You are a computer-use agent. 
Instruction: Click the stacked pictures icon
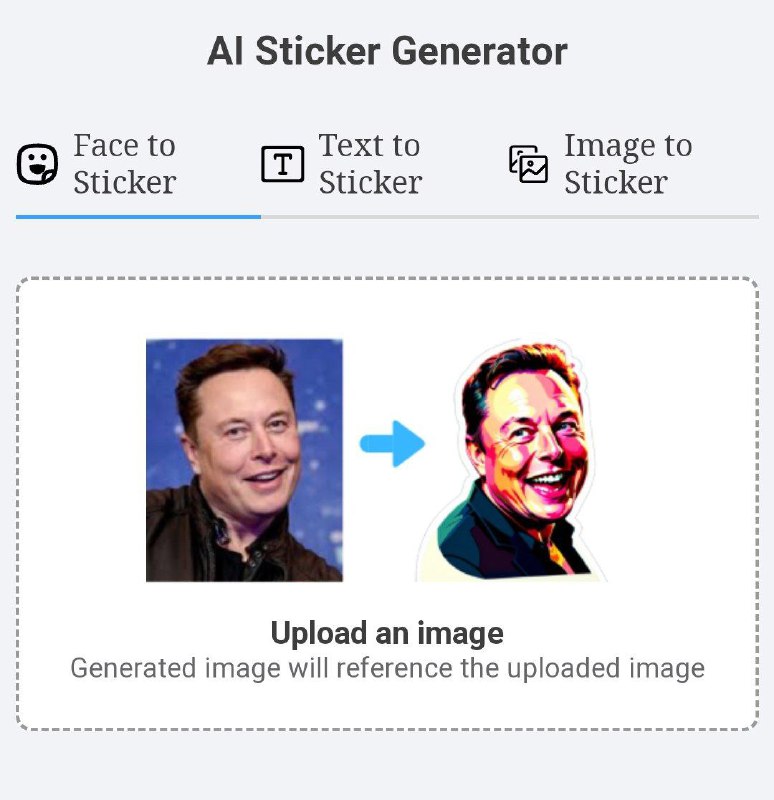click(x=529, y=164)
